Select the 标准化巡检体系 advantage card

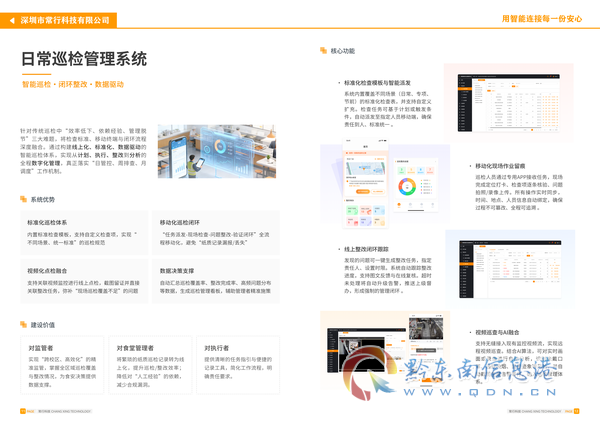point(84,232)
